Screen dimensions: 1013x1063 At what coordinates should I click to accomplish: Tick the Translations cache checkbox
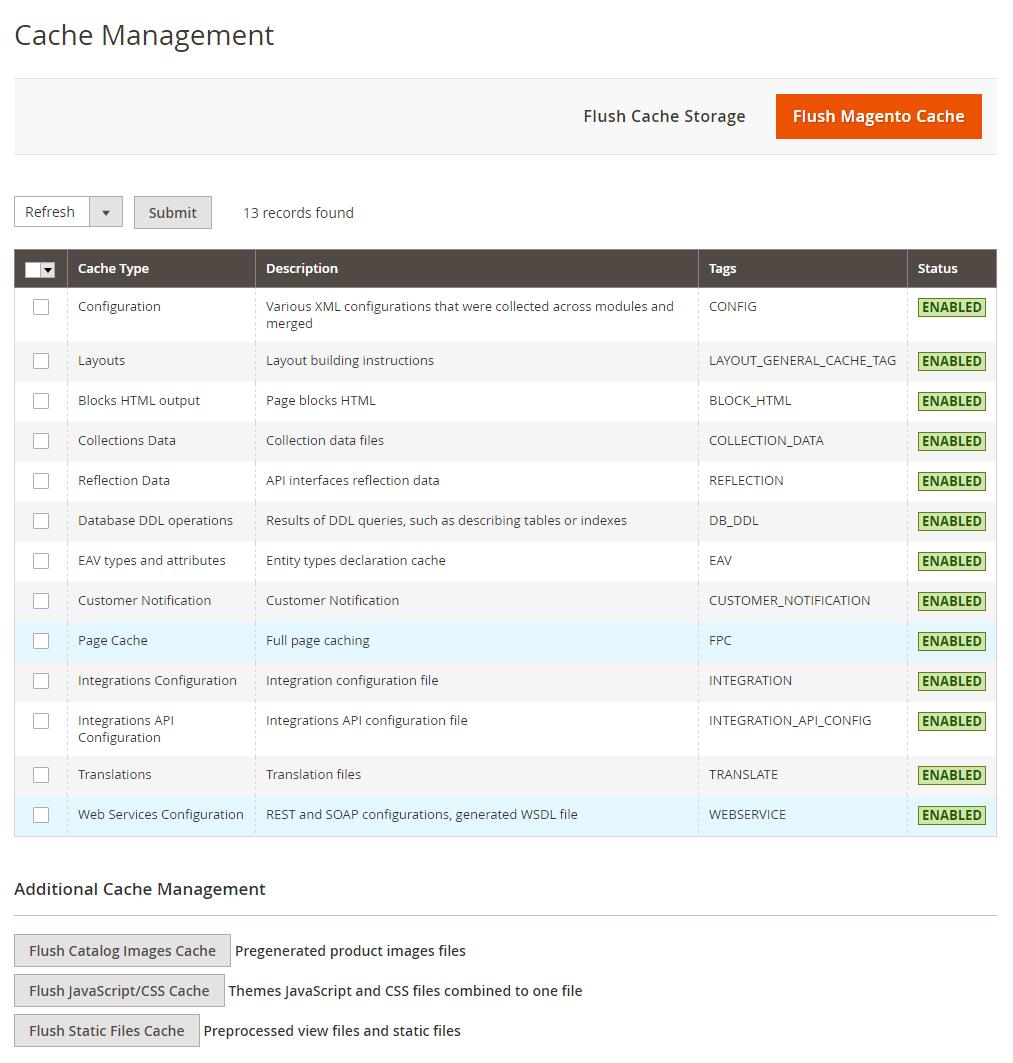[41, 775]
